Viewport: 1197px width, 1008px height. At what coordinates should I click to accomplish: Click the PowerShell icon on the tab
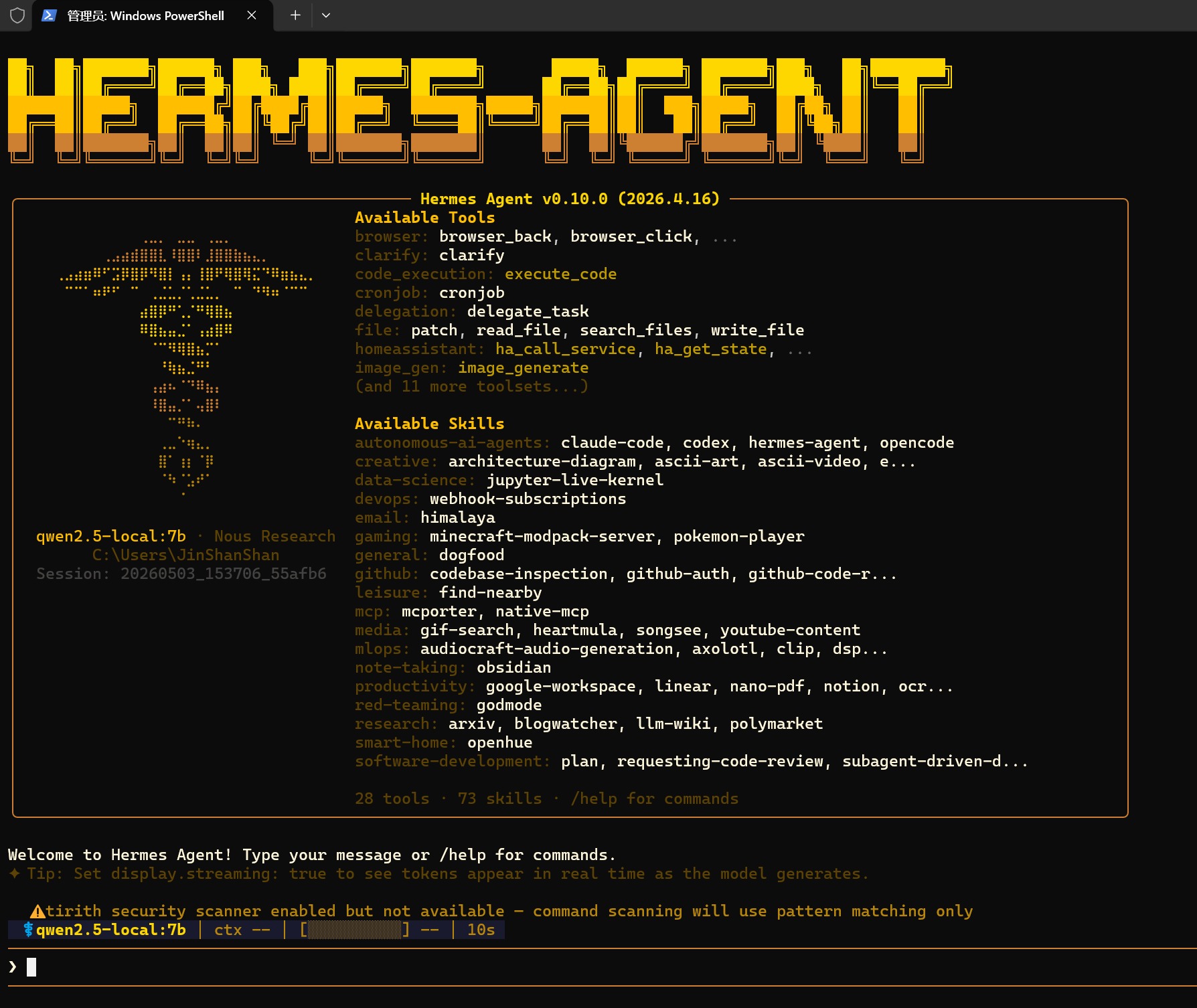(x=49, y=15)
